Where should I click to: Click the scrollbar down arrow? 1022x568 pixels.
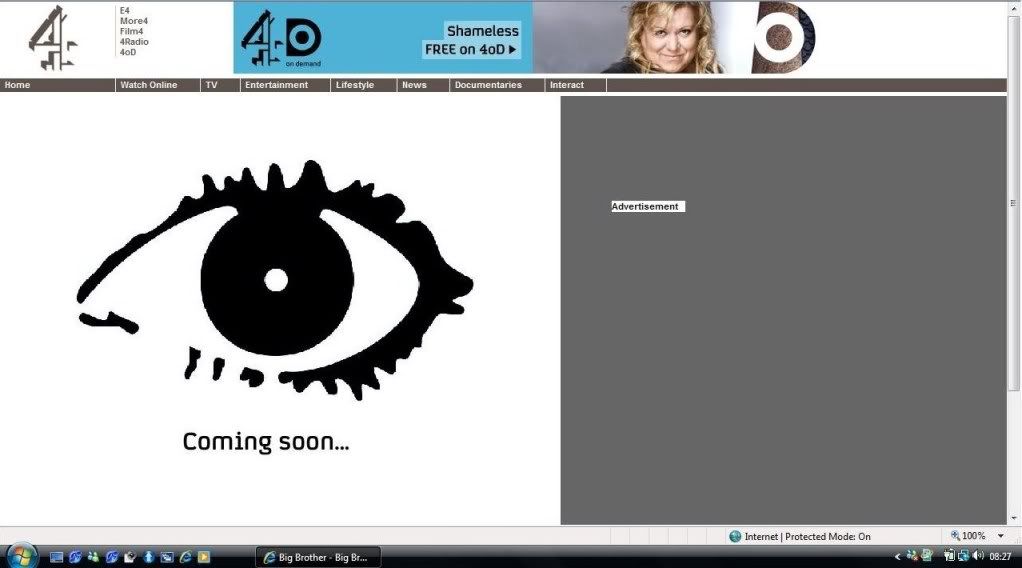(1014, 518)
